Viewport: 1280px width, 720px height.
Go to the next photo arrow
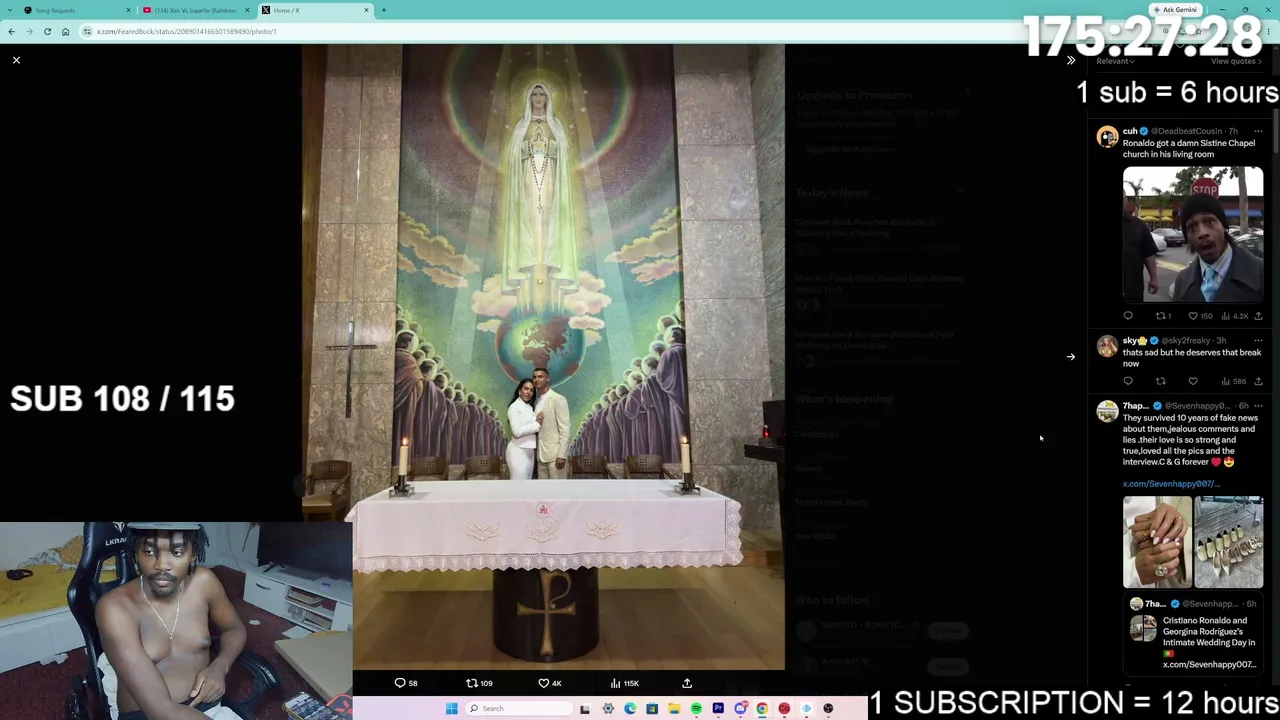coord(1071,356)
